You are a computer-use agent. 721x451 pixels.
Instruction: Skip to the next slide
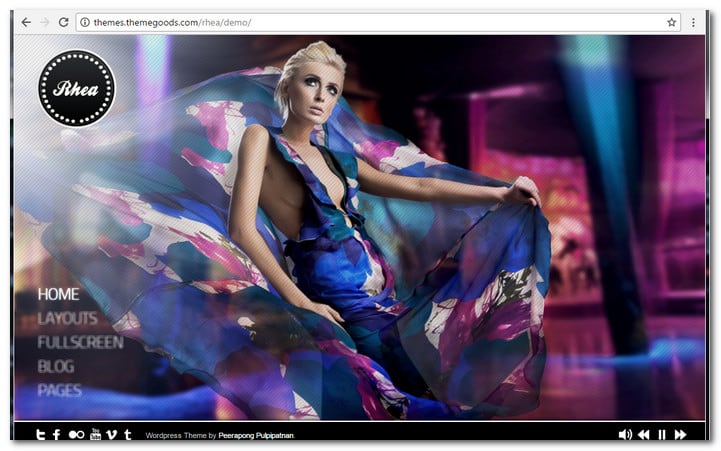pos(681,435)
